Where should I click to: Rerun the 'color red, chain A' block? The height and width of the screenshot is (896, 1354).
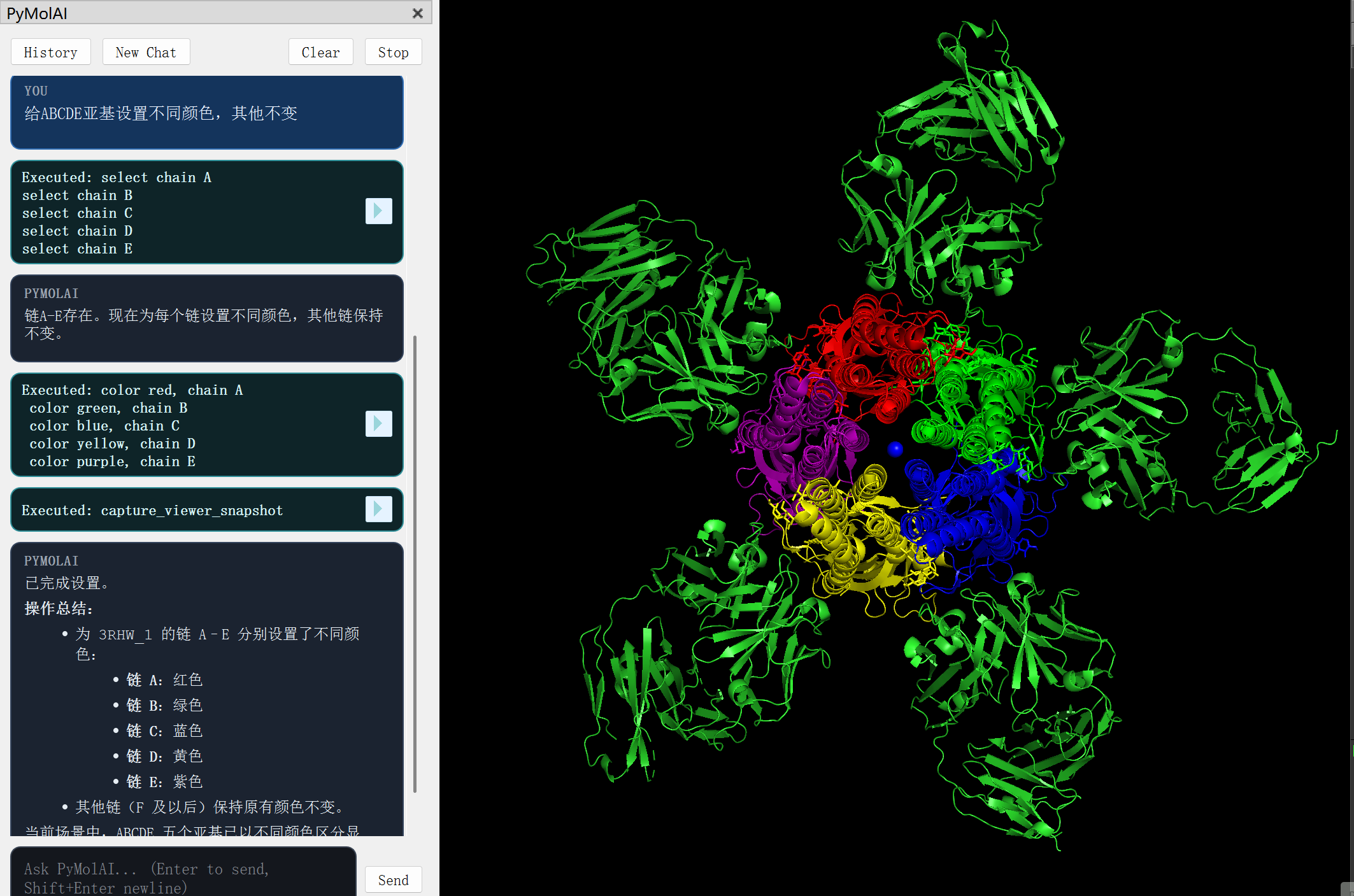click(x=378, y=423)
